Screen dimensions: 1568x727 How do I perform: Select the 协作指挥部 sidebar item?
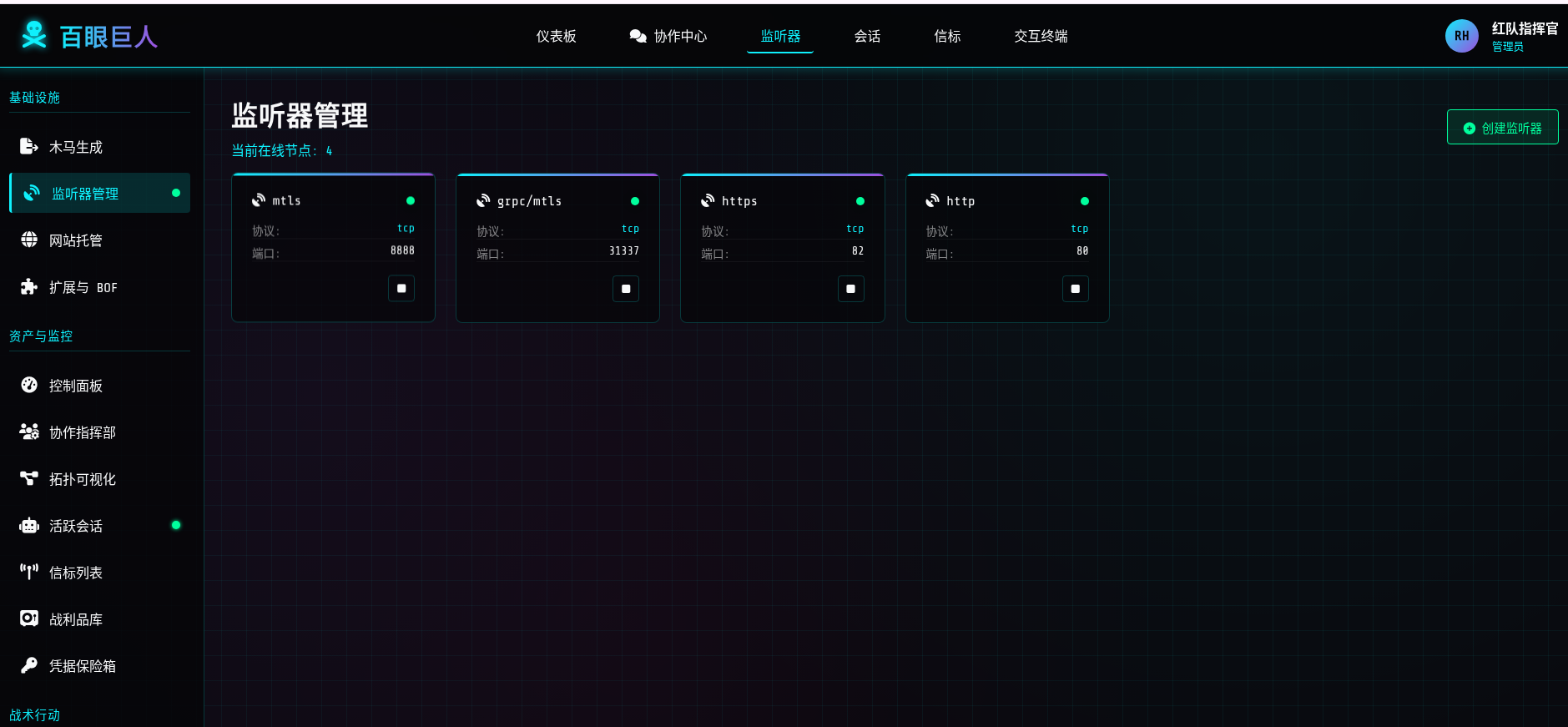(x=82, y=432)
